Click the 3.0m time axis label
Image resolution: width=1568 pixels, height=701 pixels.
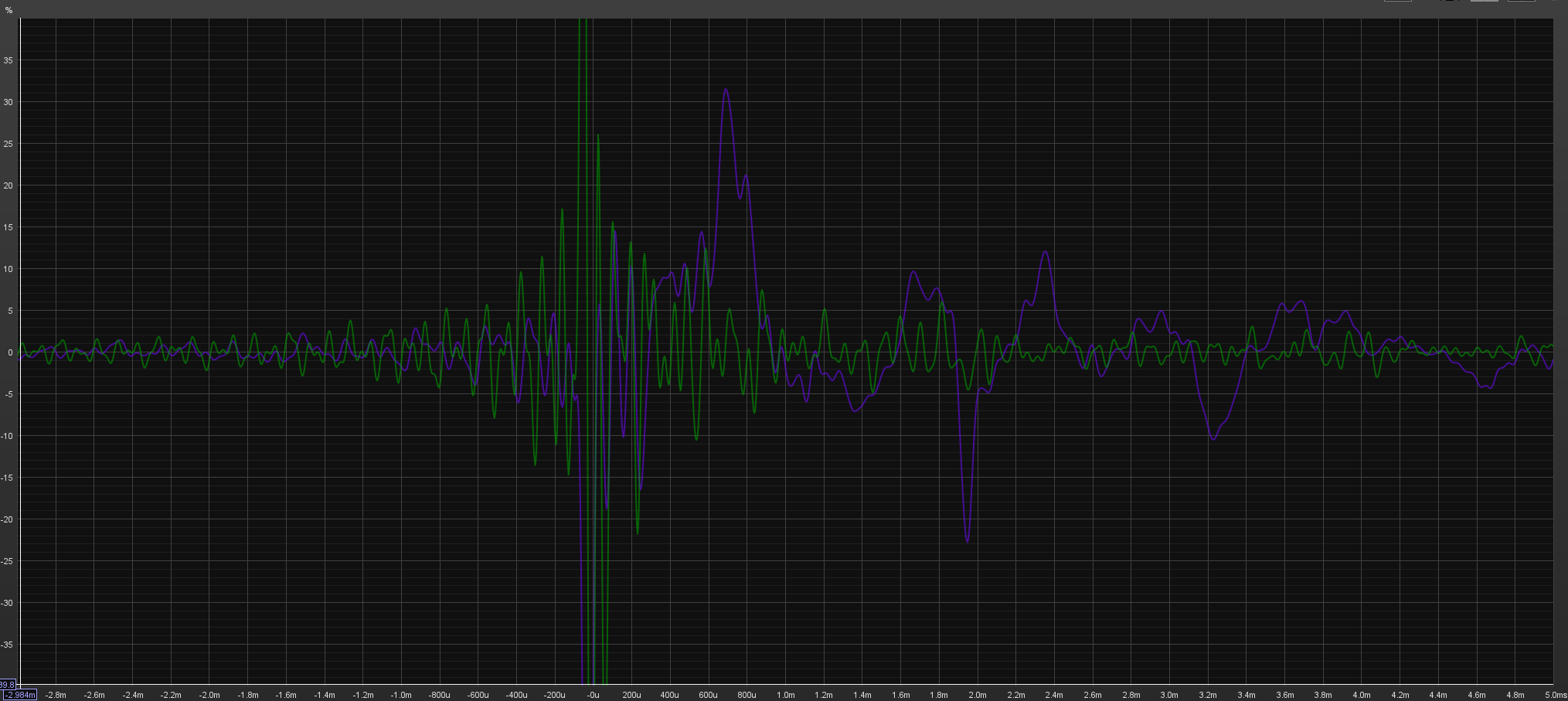pos(1169,695)
